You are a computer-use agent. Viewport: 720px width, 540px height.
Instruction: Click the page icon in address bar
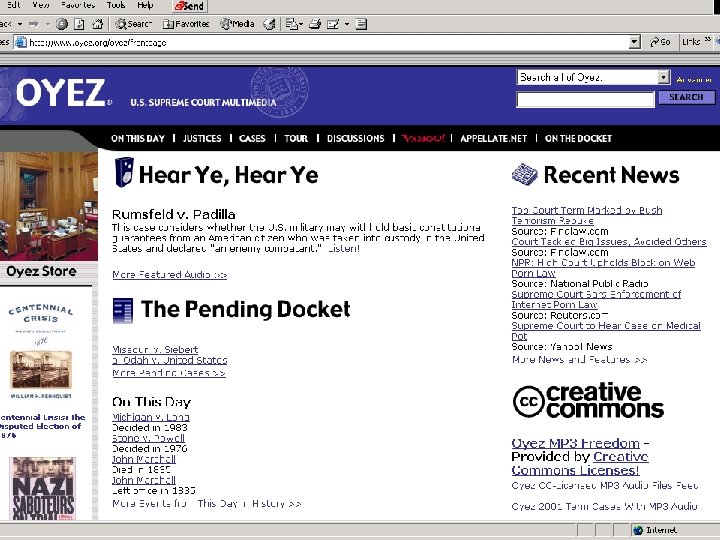click(21, 42)
